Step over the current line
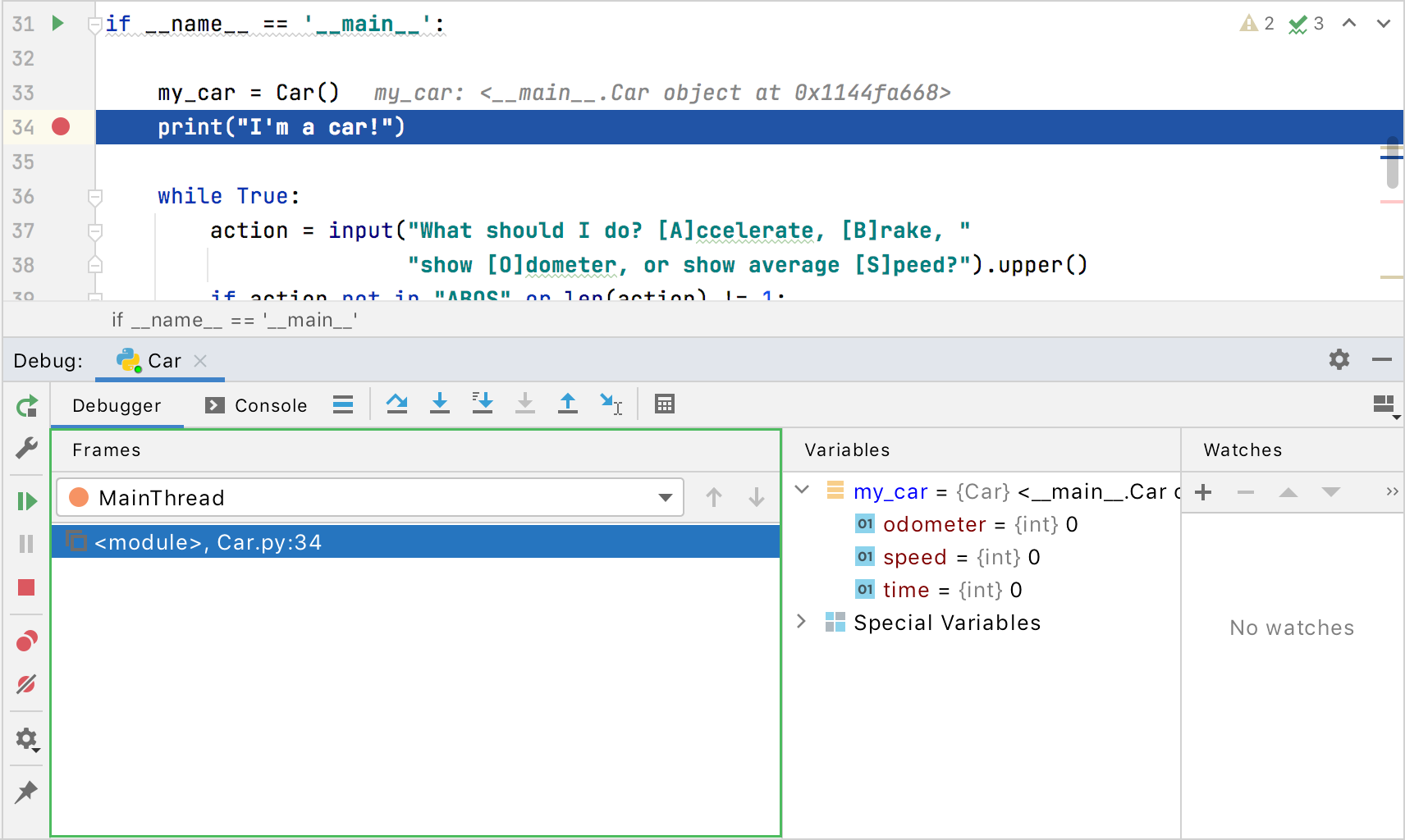The image size is (1405, 840). tap(397, 404)
